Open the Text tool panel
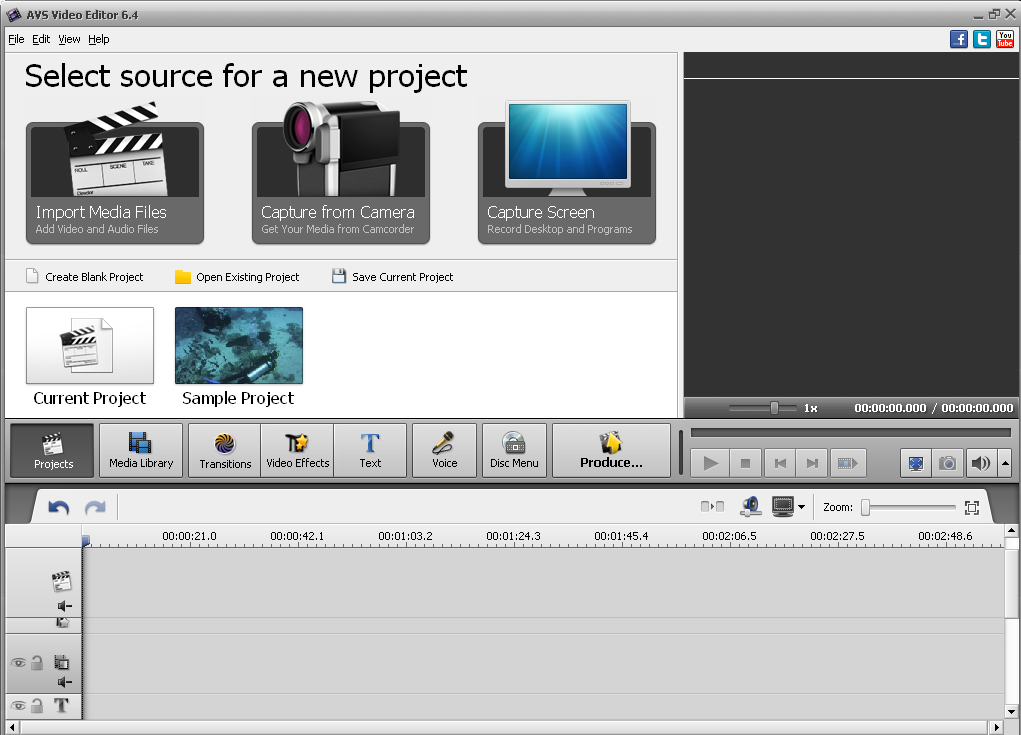Image resolution: width=1021 pixels, height=735 pixels. [x=370, y=451]
